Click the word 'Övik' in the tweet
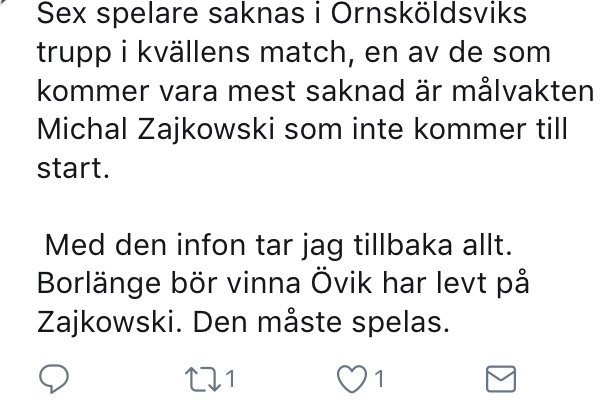610x410 pixels. pos(341,282)
